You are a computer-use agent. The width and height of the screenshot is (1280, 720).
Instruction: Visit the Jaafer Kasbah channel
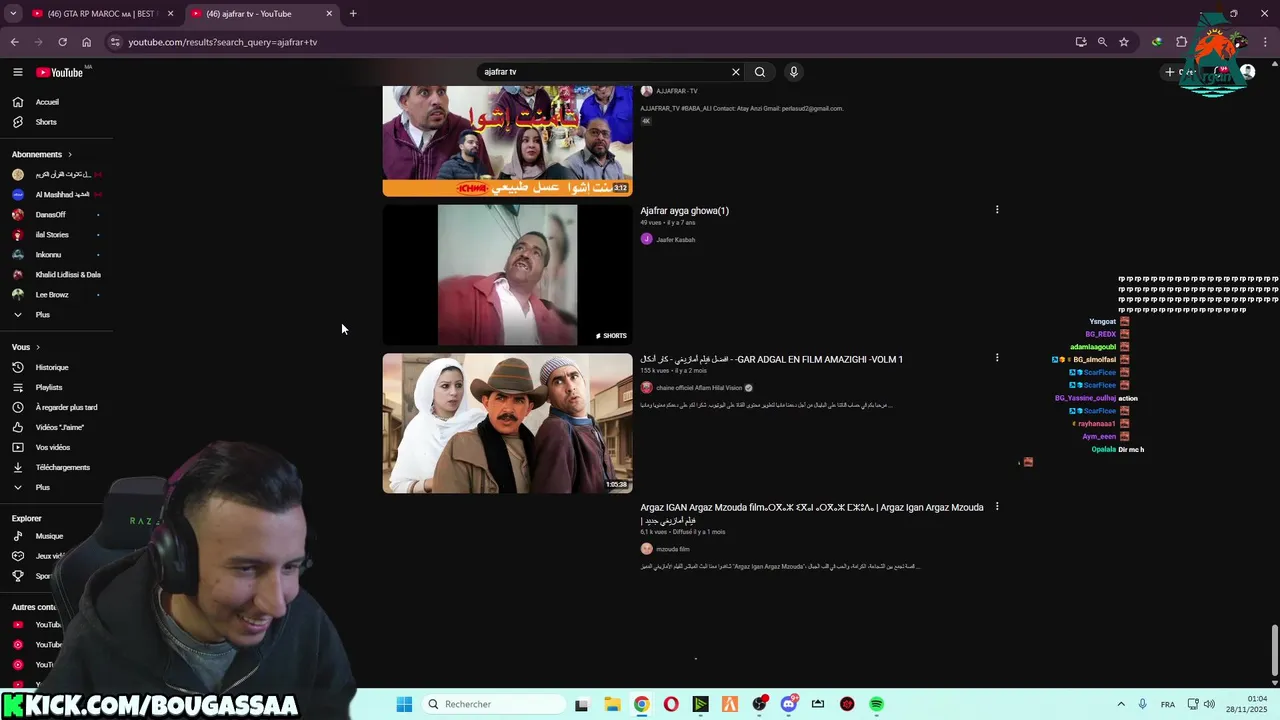[x=675, y=240]
